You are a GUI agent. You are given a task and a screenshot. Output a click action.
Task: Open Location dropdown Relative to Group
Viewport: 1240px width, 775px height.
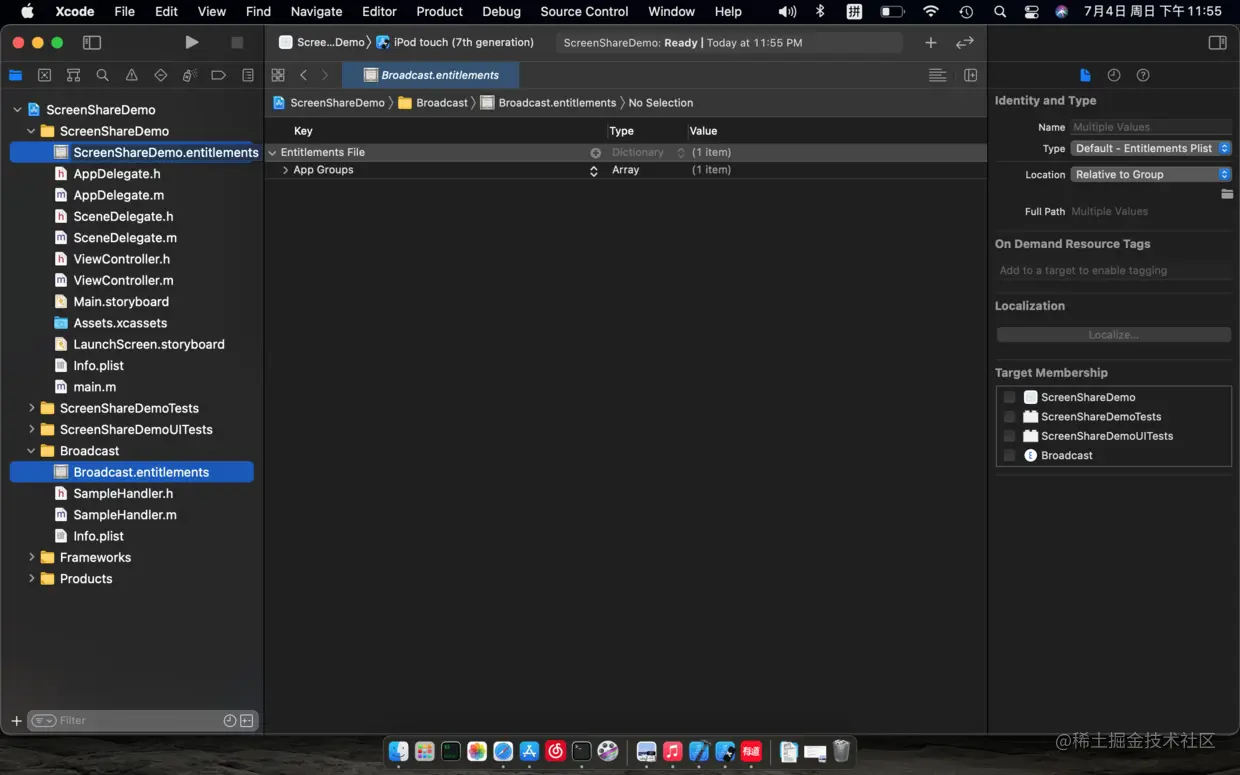coord(1151,174)
